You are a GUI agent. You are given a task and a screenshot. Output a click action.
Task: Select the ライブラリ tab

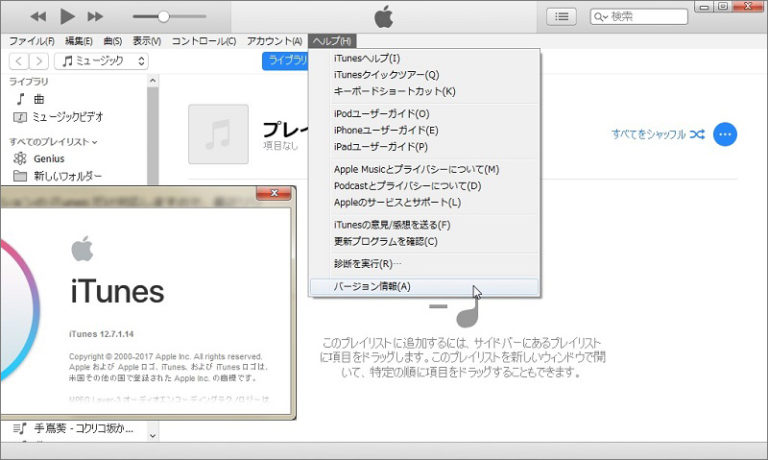[x=286, y=61]
